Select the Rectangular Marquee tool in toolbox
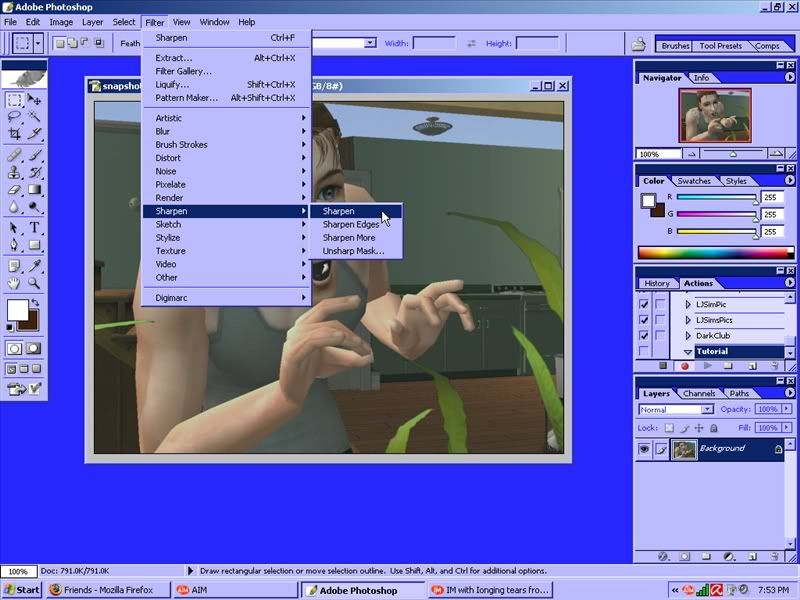Image resolution: width=800 pixels, height=600 pixels. pos(14,99)
